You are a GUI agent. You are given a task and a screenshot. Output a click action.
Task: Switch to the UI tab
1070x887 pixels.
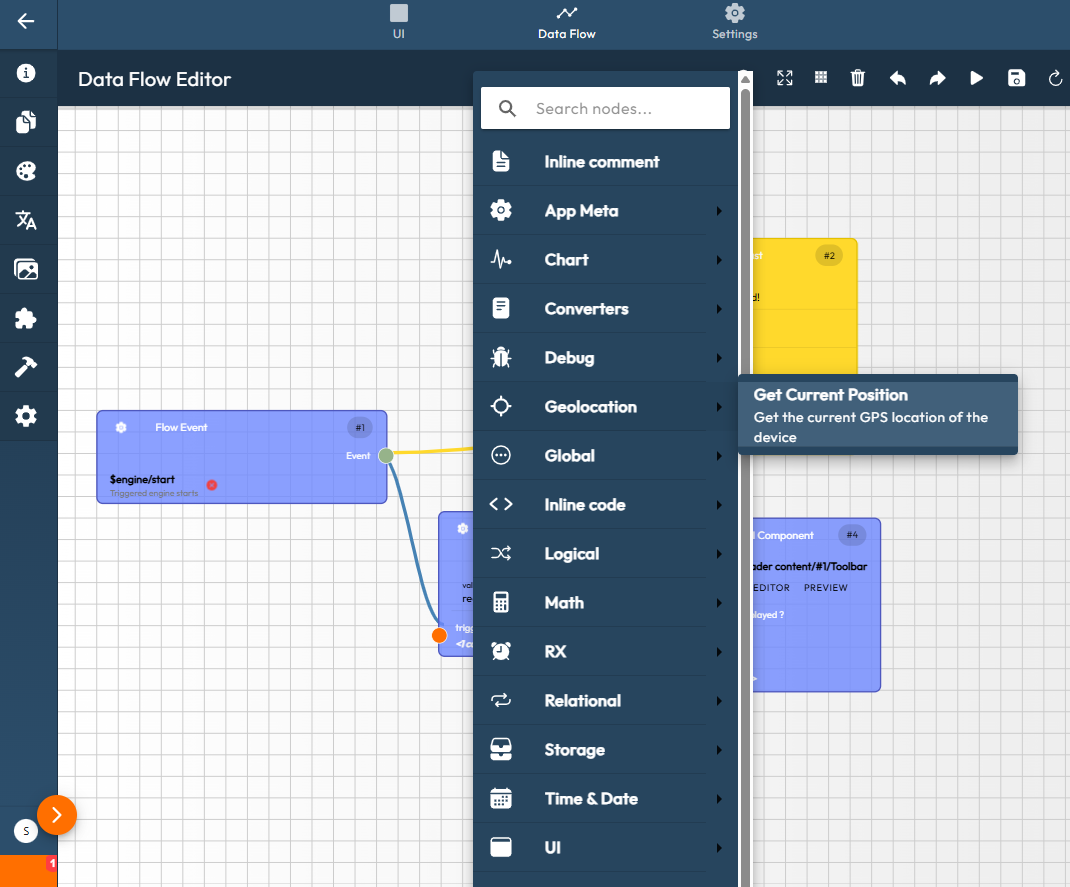399,22
